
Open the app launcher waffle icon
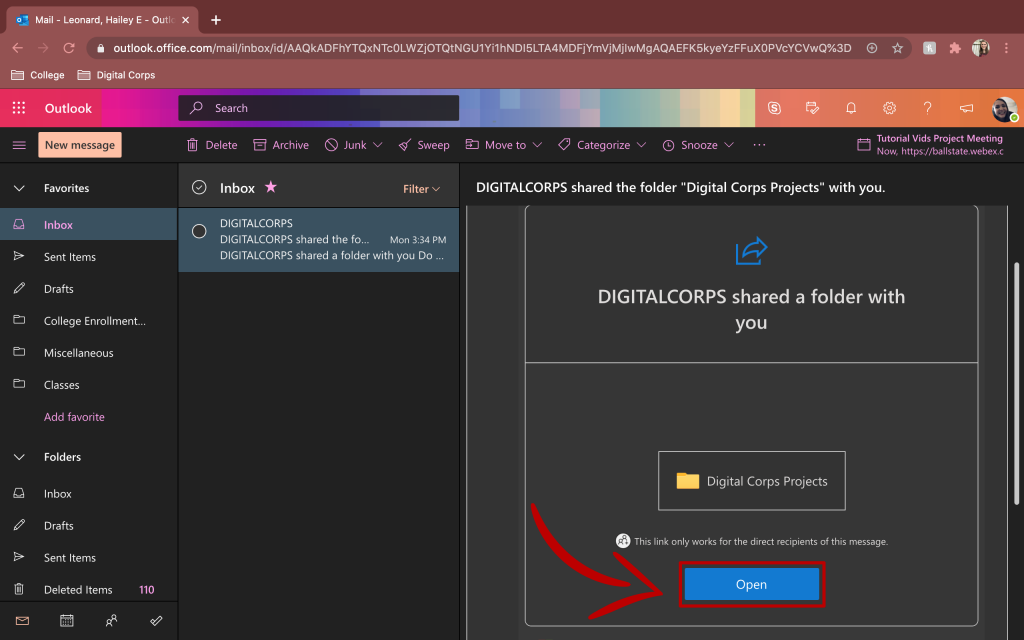point(19,108)
